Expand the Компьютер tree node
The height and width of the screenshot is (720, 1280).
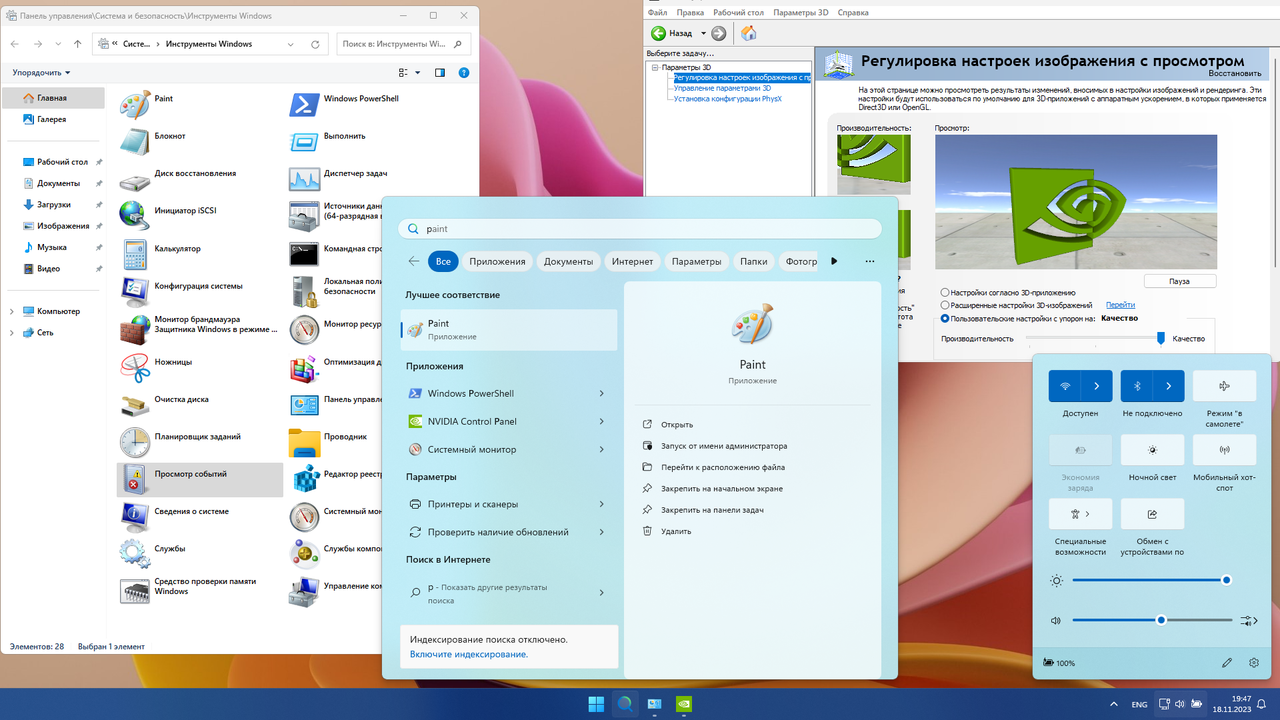coord(12,311)
